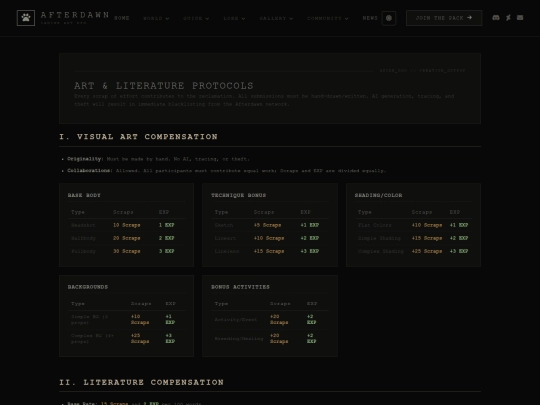Click the Halfbody row label
Image resolution: width=540 pixels, height=405 pixels.
click(83, 238)
